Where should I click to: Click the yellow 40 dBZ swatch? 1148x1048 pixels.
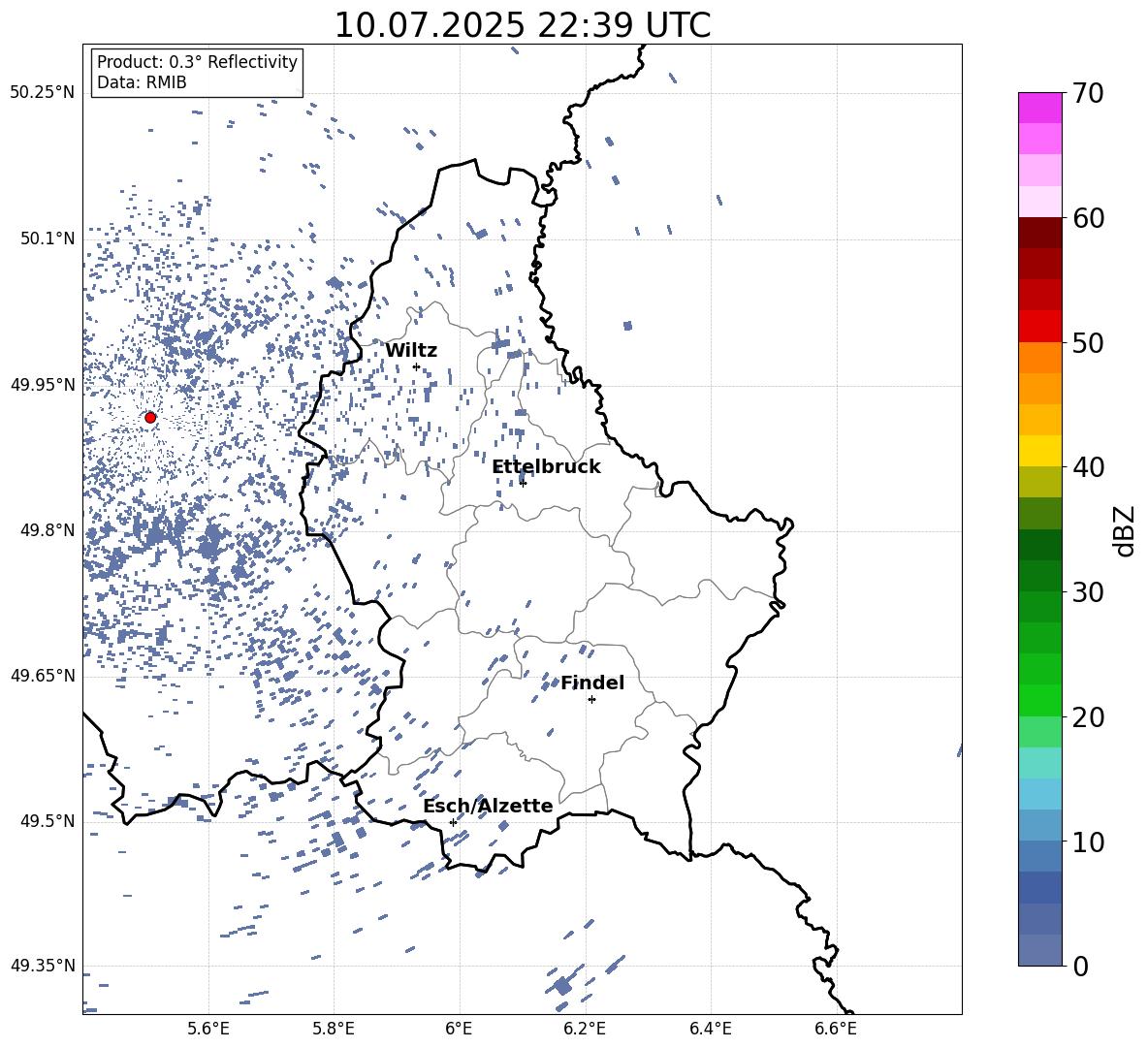point(1039,452)
